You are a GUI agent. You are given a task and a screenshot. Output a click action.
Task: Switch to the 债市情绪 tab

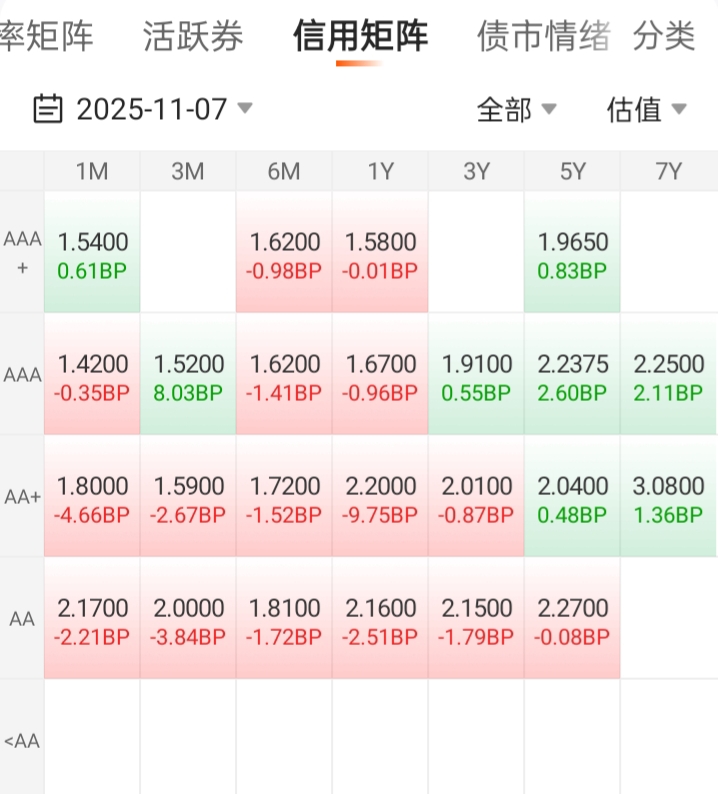(543, 37)
